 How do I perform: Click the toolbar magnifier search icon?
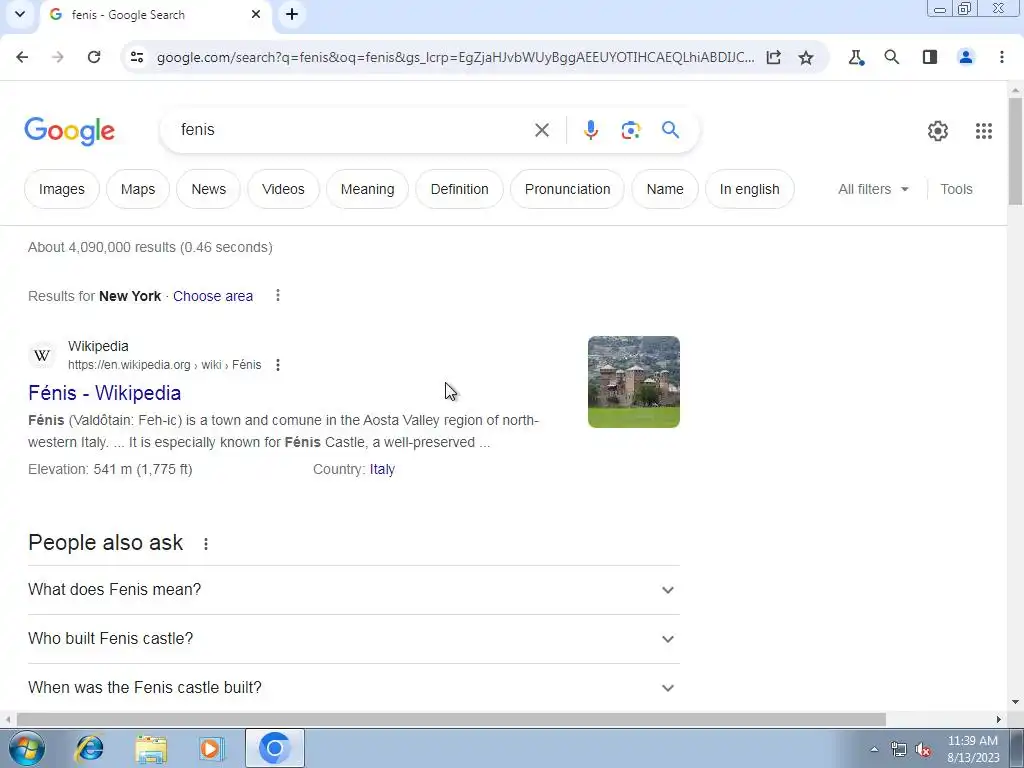click(x=891, y=57)
